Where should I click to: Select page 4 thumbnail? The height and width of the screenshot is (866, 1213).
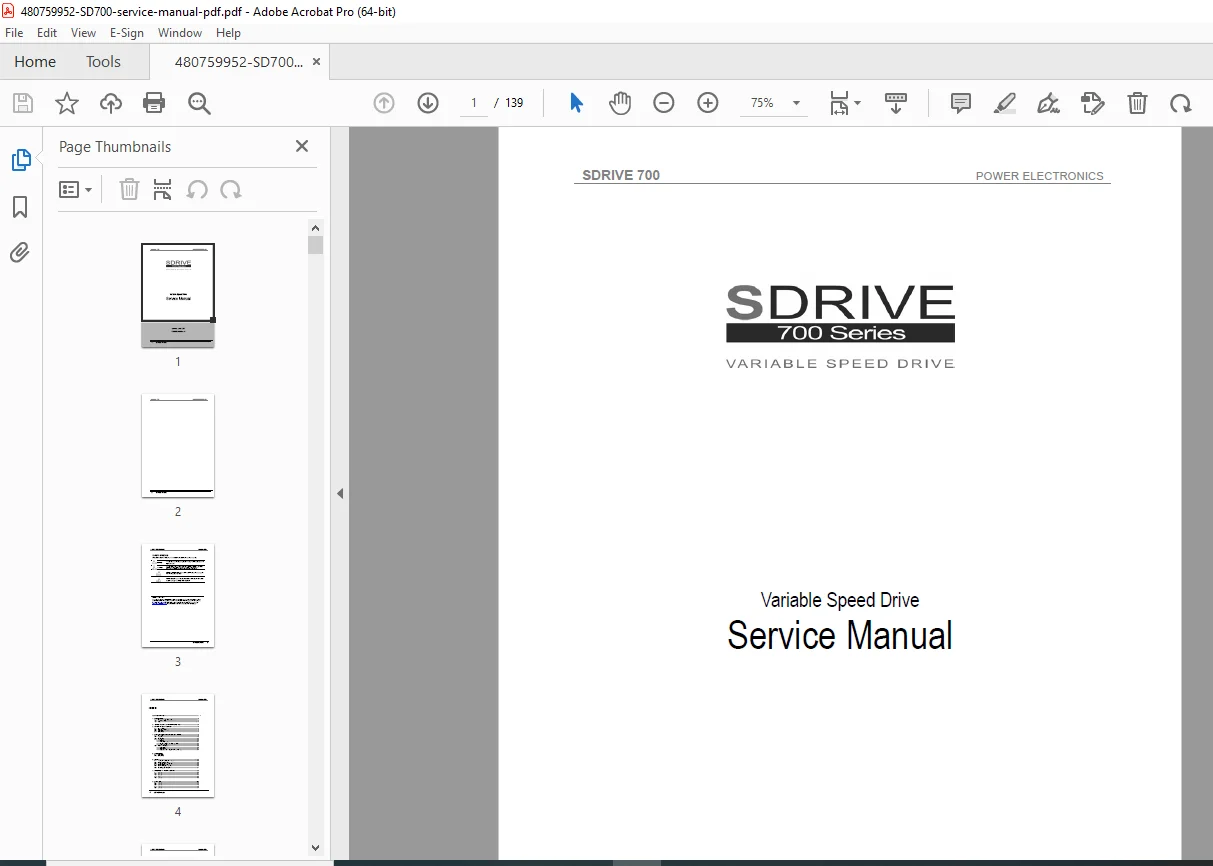178,745
